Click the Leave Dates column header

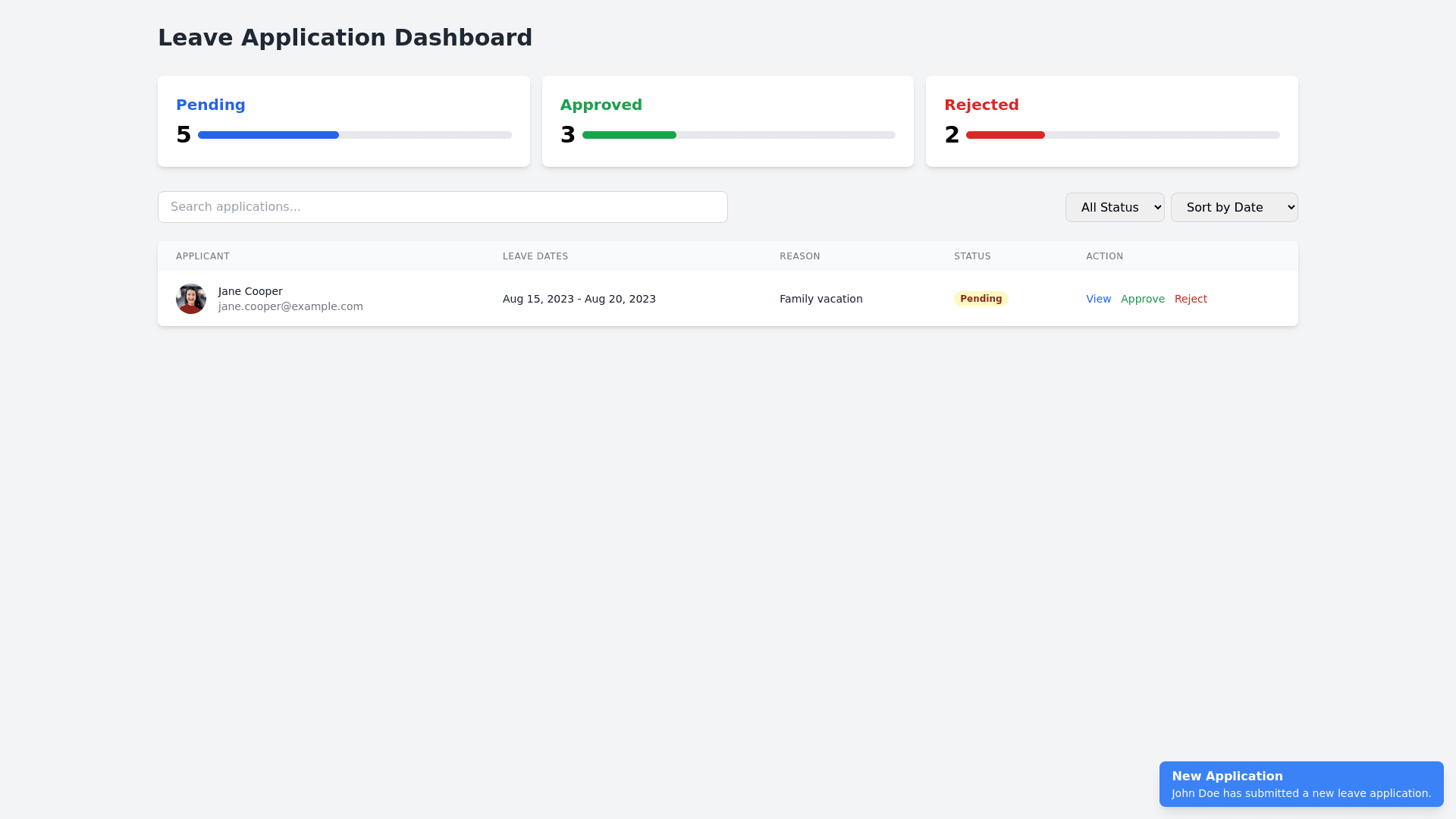coord(535,256)
